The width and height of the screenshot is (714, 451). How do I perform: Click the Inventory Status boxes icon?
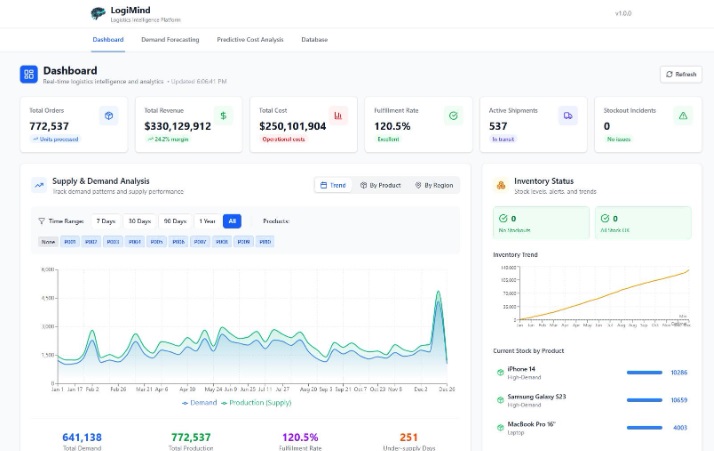(501, 185)
